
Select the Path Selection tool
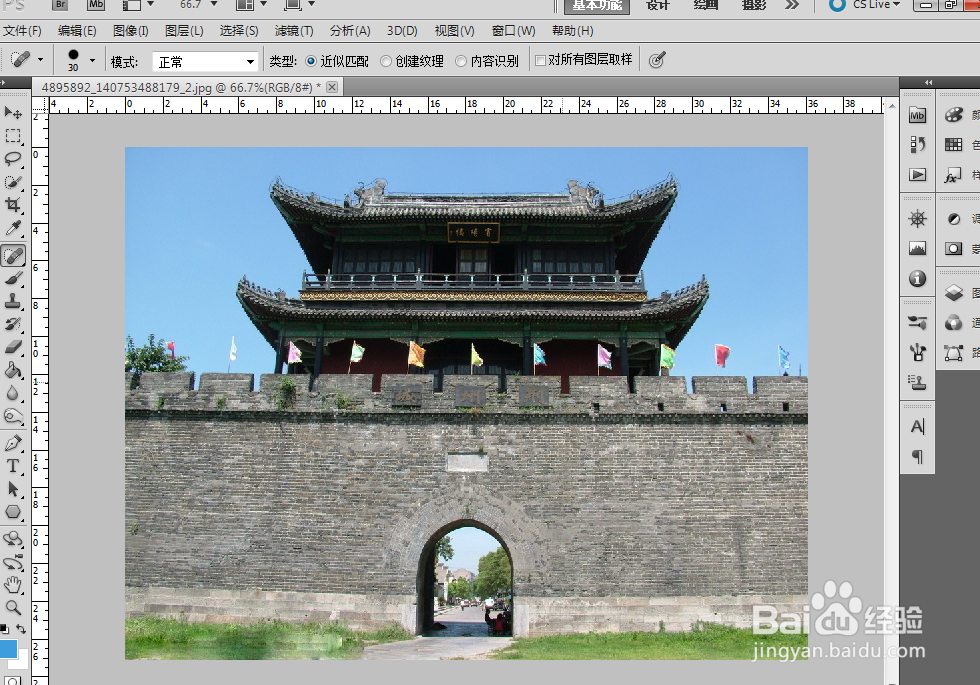click(13, 489)
